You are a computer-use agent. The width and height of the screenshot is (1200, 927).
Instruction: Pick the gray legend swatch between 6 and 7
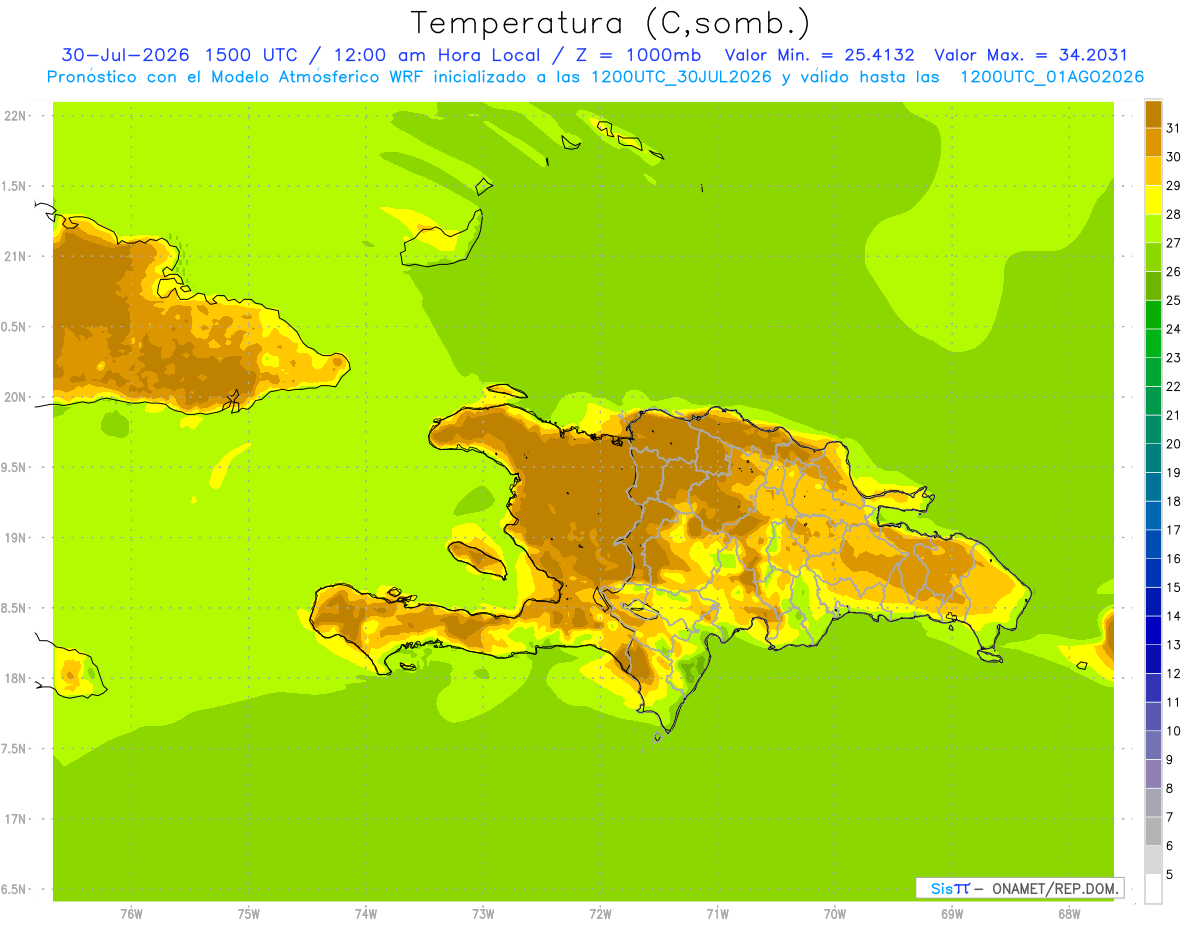pyautogui.click(x=1153, y=831)
